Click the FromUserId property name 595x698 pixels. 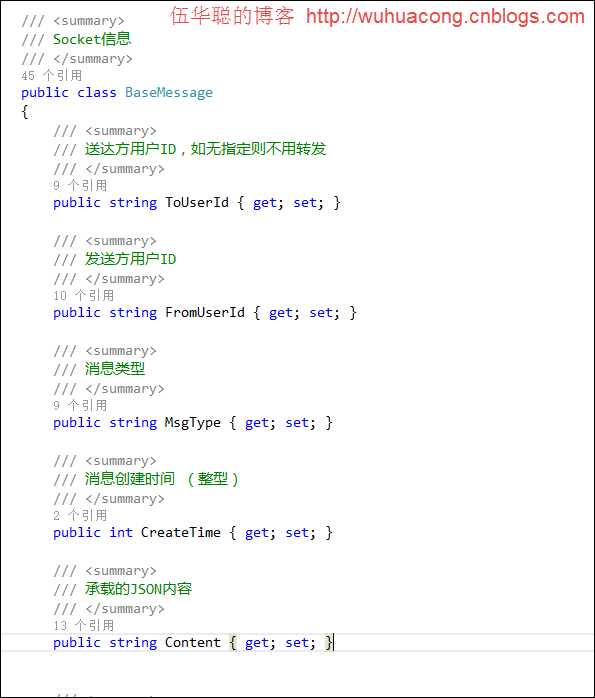tap(205, 312)
